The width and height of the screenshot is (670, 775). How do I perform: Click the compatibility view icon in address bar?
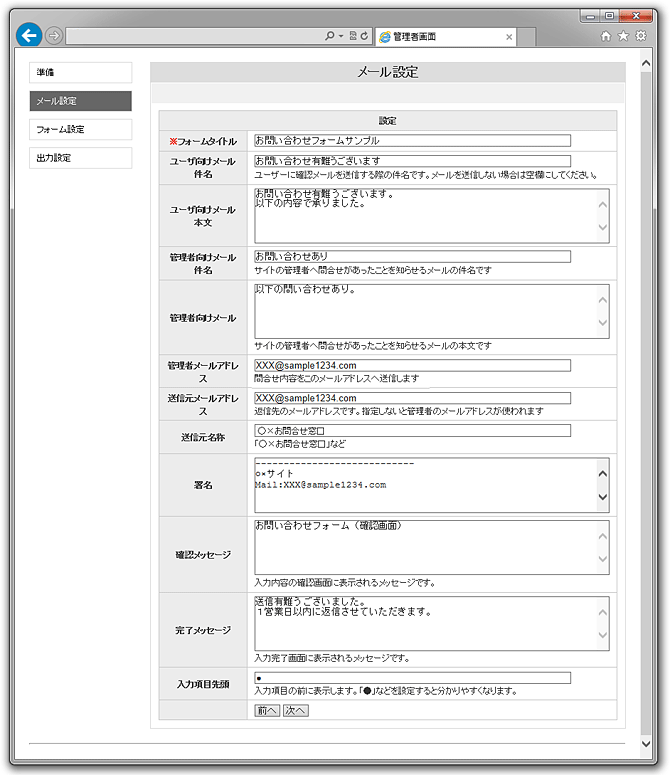(353, 36)
